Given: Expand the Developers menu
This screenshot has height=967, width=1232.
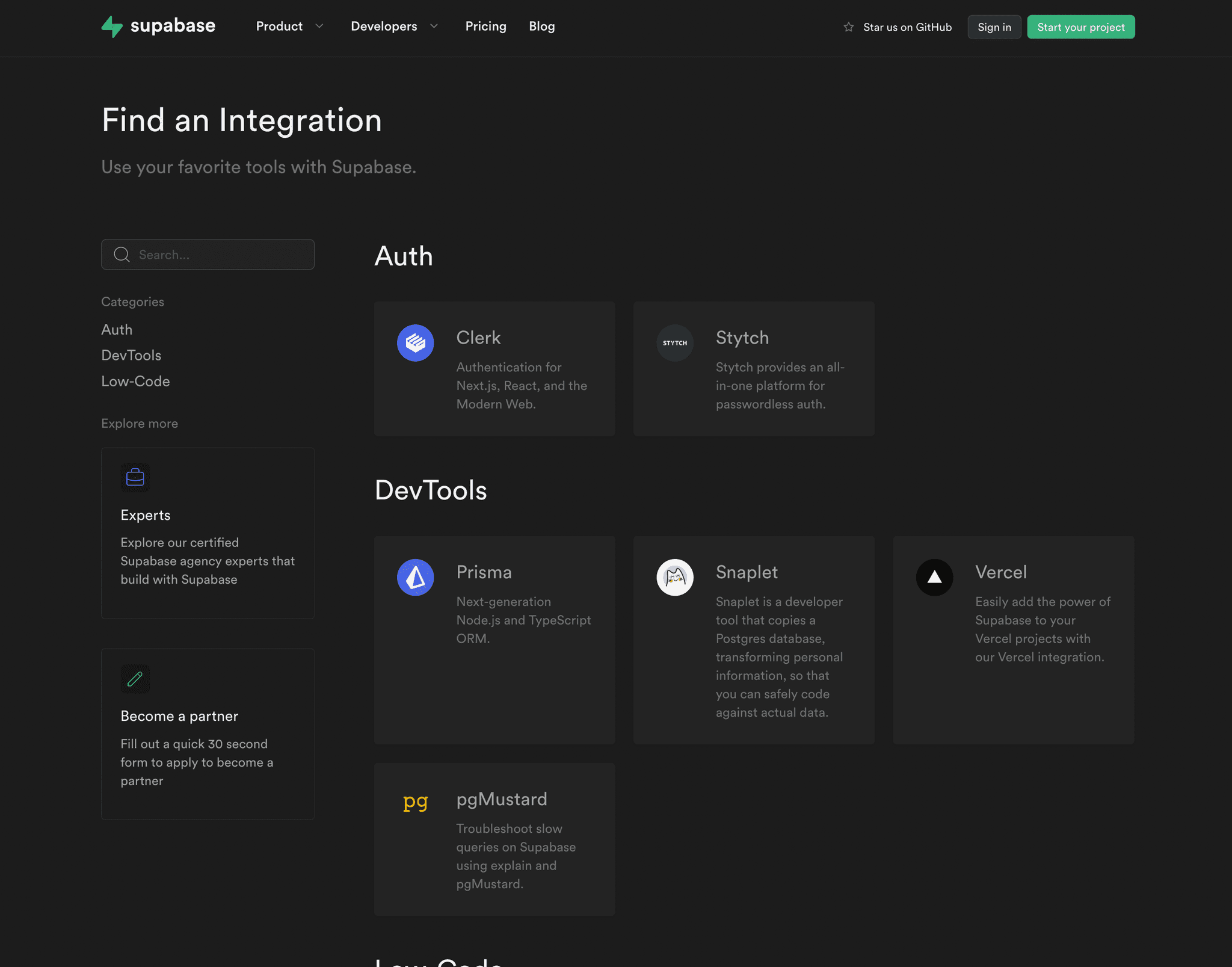Looking at the screenshot, I should [x=384, y=26].
